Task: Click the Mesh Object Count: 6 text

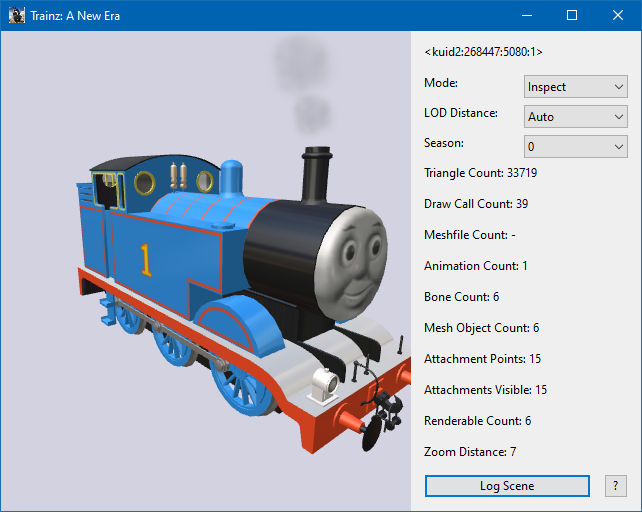Action: tap(482, 328)
